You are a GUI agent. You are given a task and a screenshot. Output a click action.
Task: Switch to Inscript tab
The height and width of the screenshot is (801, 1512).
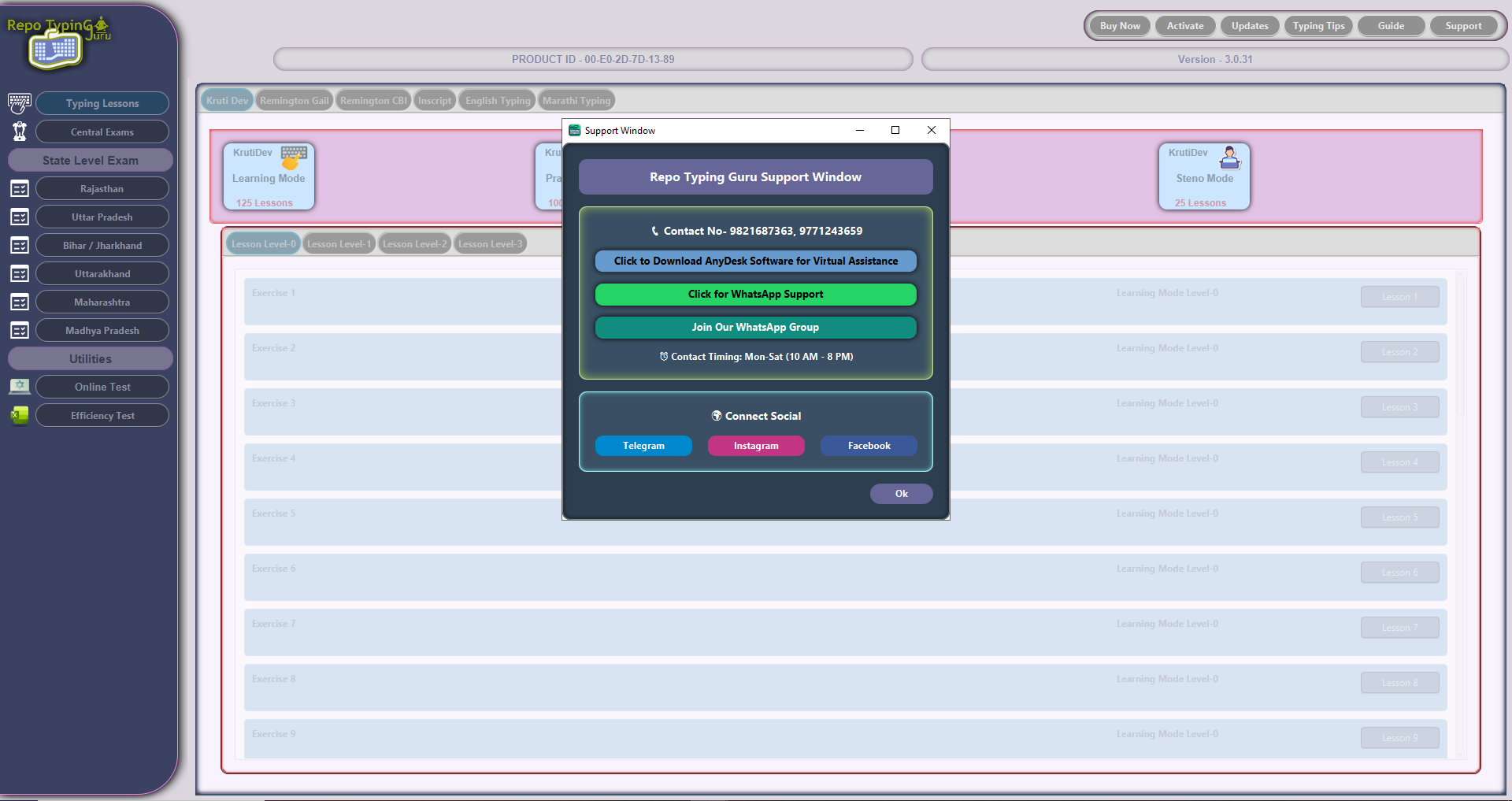coord(435,100)
